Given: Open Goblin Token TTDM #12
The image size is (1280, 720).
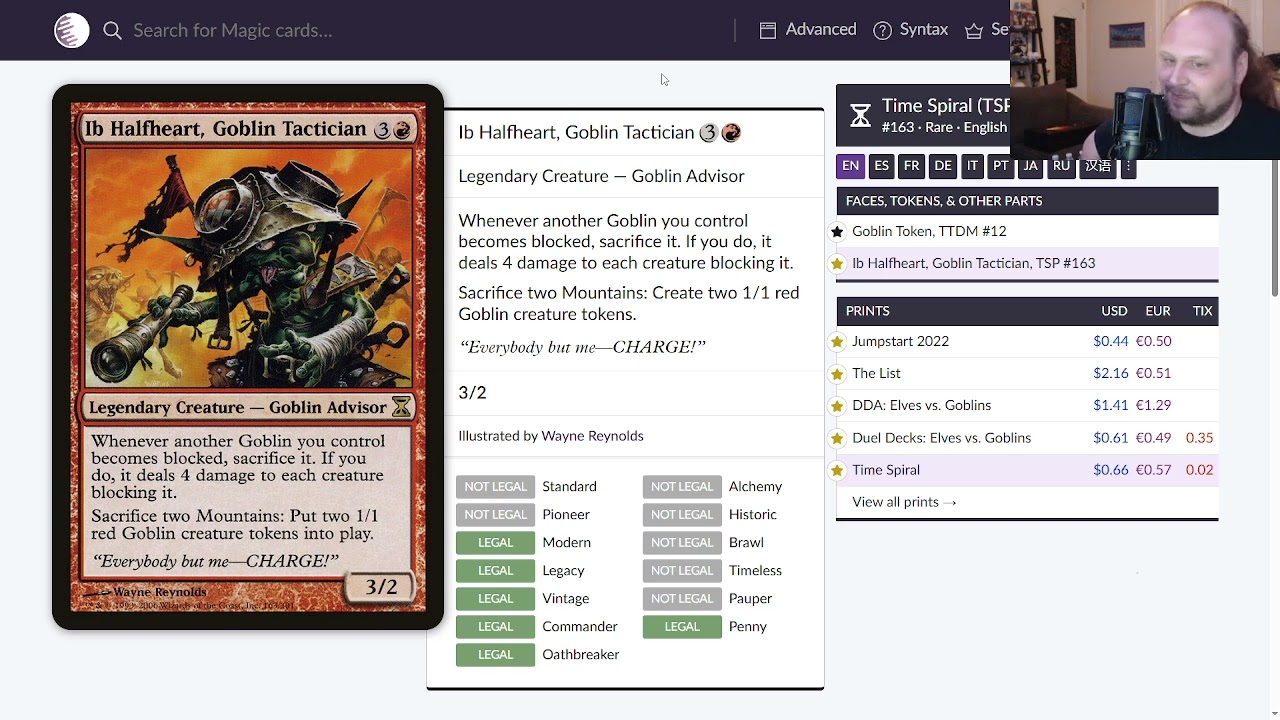Looking at the screenshot, I should [x=1027, y=231].
